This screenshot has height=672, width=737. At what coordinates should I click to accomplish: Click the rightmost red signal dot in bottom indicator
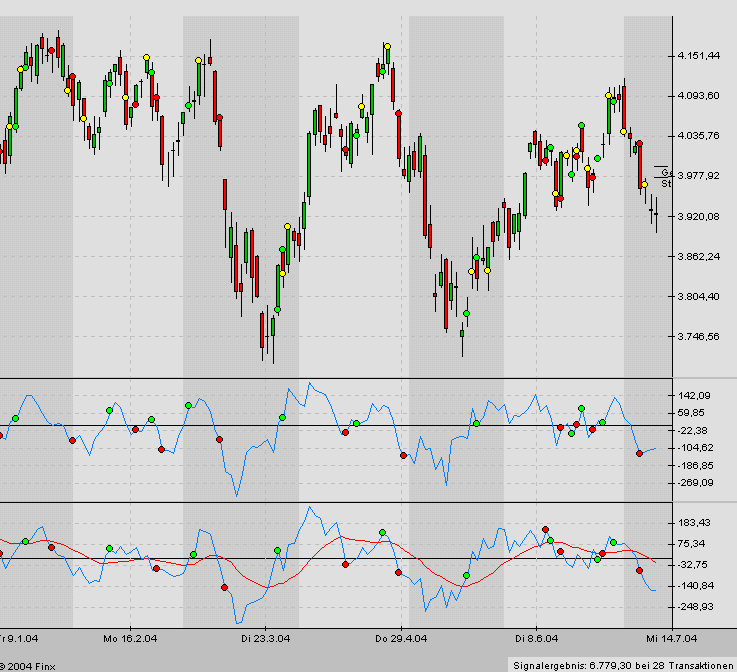tap(639, 570)
